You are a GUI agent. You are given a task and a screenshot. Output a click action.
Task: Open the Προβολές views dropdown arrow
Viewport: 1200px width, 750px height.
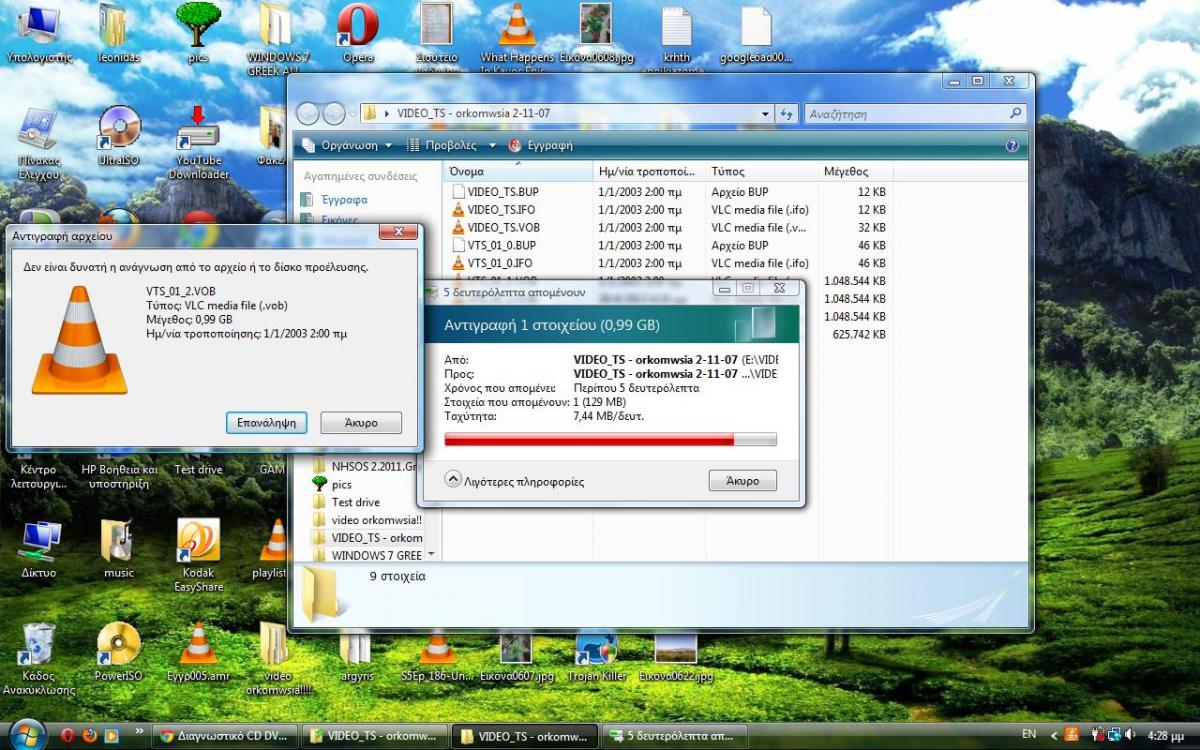(x=492, y=145)
